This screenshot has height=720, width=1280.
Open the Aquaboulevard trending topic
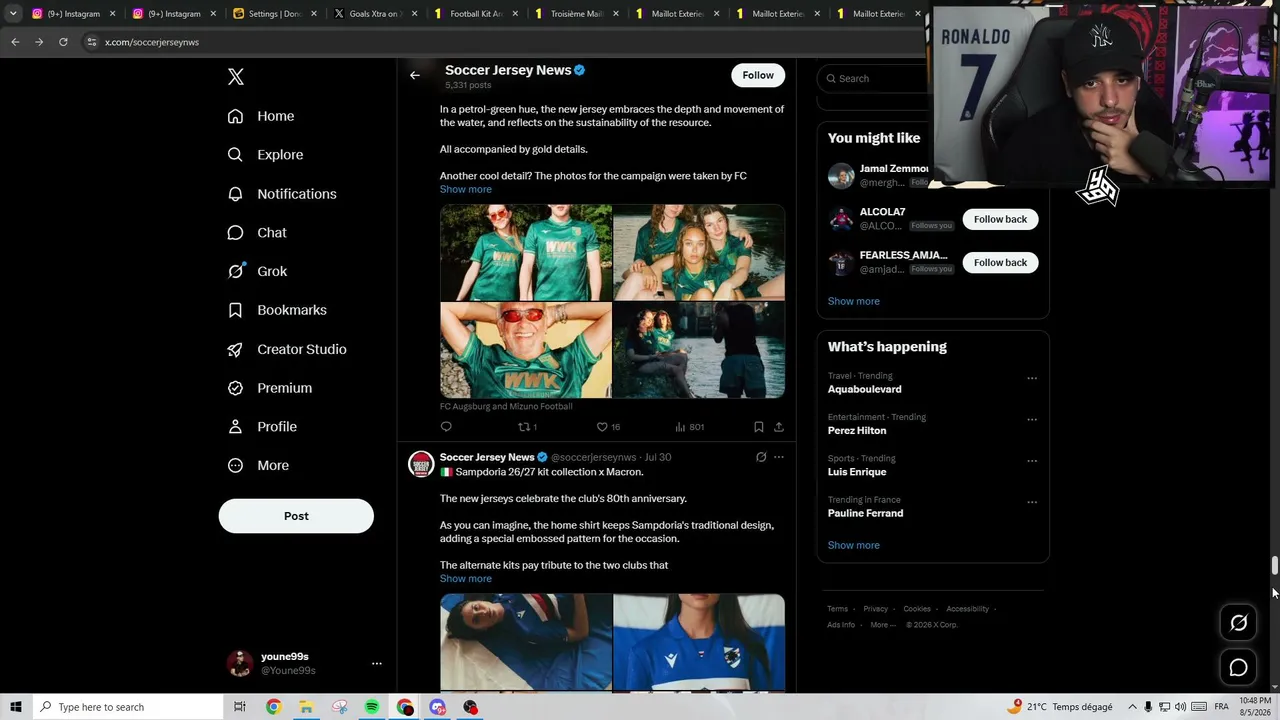click(864, 389)
